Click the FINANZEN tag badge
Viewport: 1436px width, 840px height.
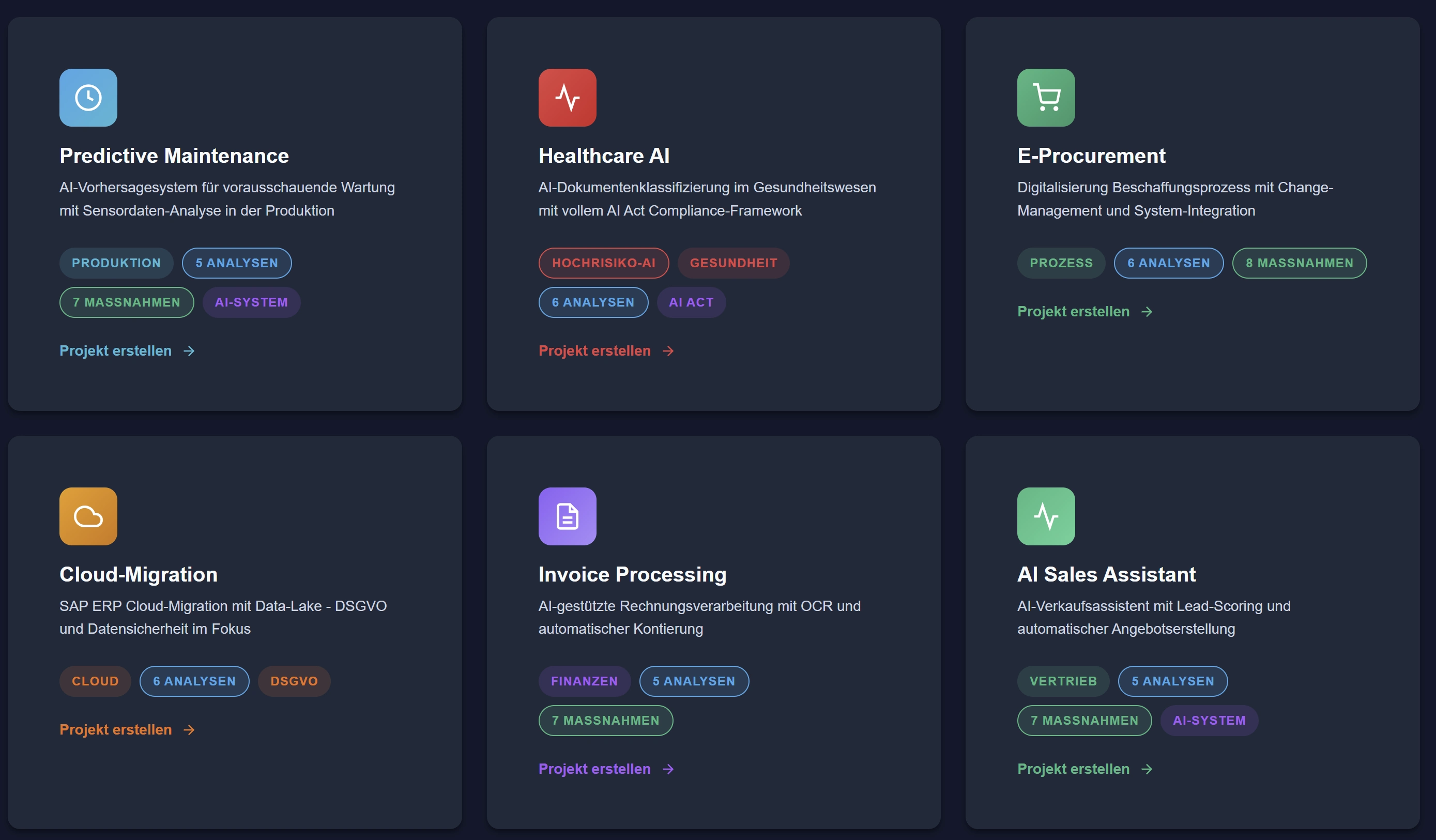point(584,682)
